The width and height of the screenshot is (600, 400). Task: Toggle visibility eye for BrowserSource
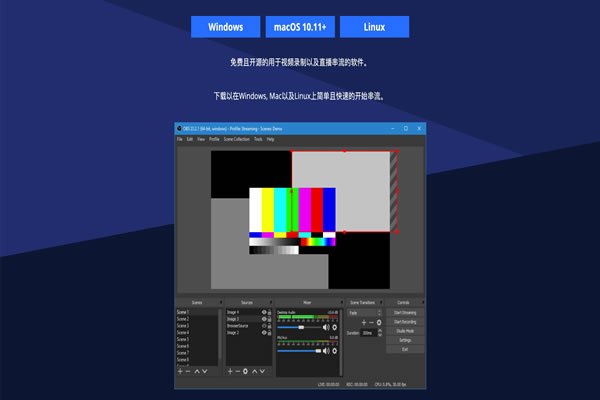click(264, 326)
